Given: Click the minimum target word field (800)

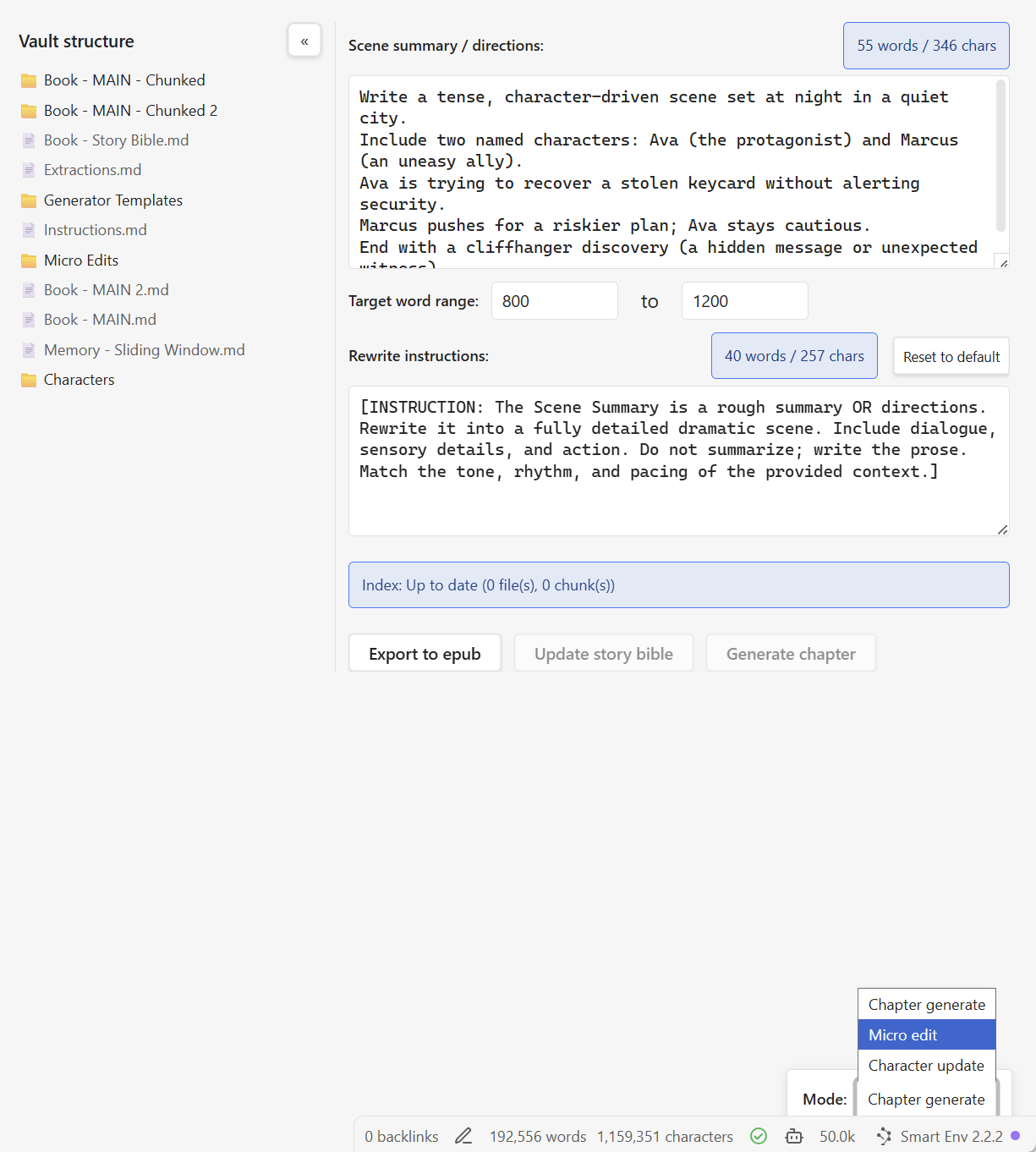Looking at the screenshot, I should [x=554, y=301].
